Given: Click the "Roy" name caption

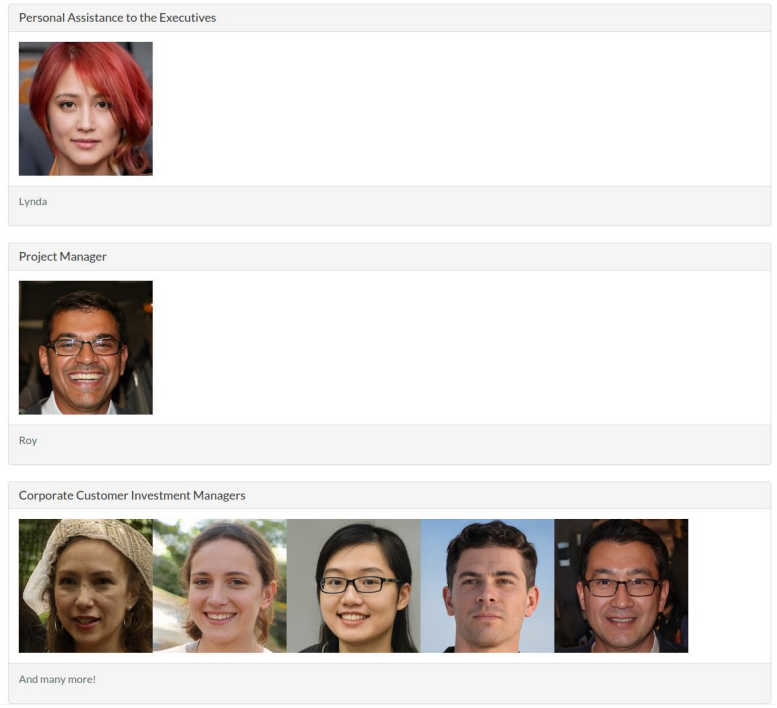Looking at the screenshot, I should click(28, 441).
